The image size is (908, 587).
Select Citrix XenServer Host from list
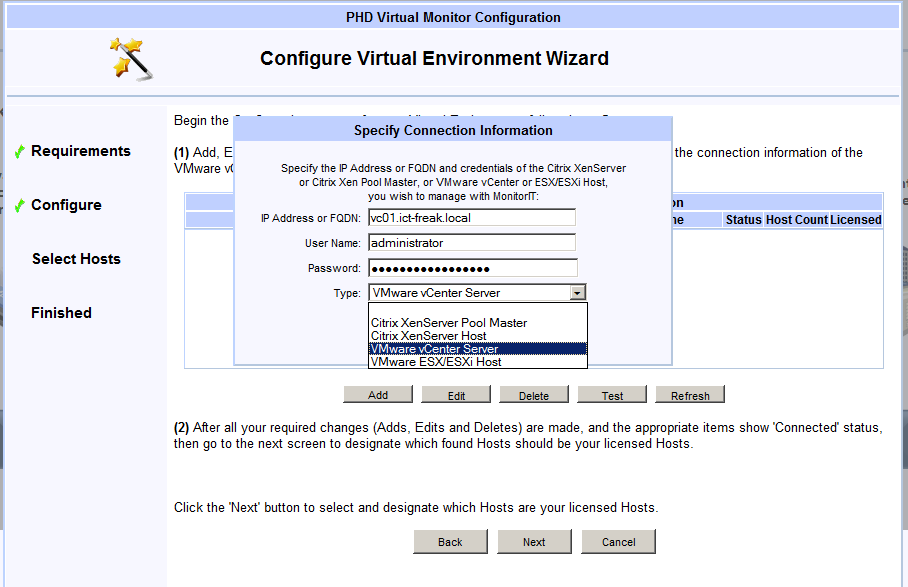(429, 336)
